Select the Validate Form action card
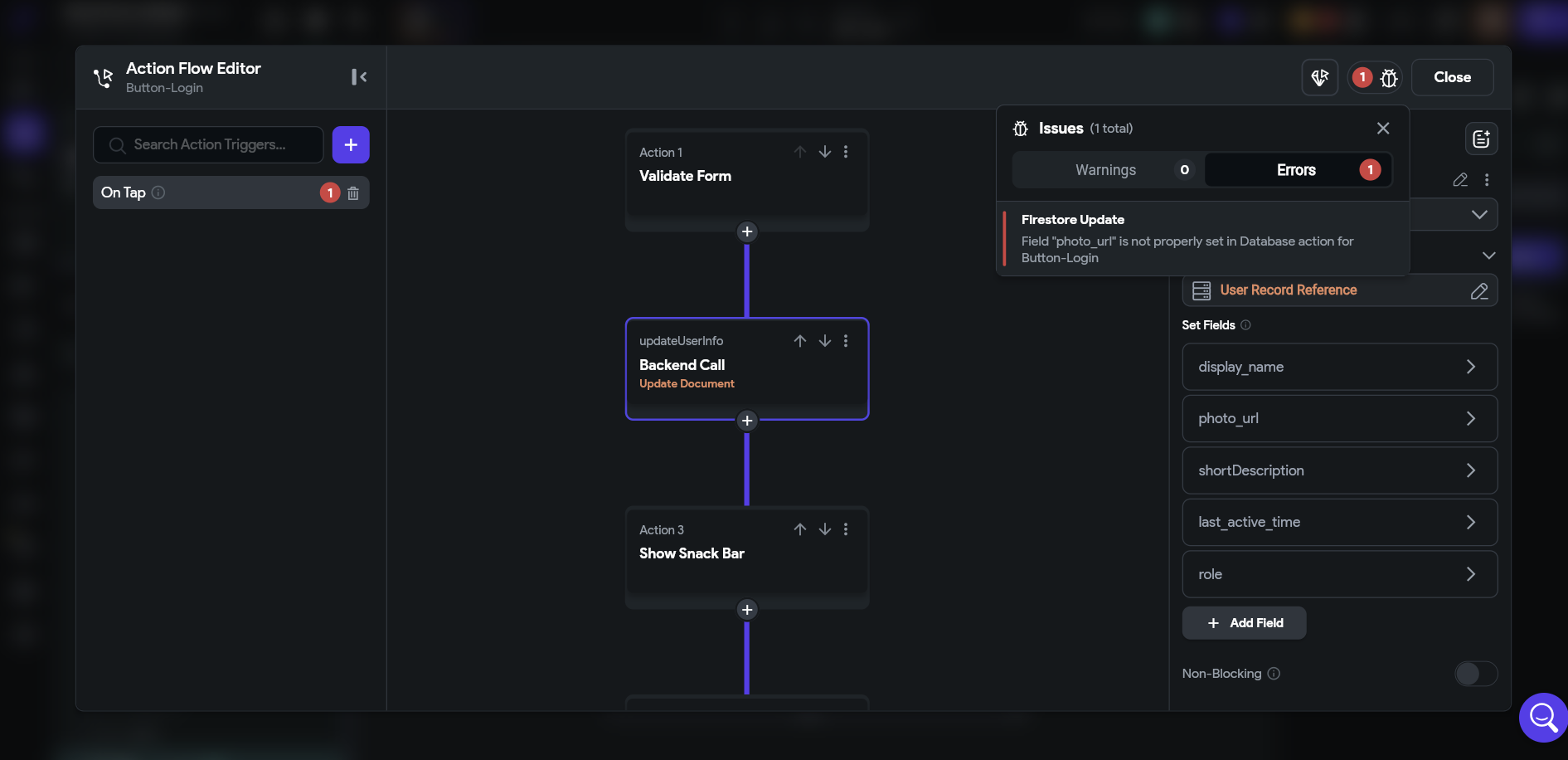 point(747,179)
